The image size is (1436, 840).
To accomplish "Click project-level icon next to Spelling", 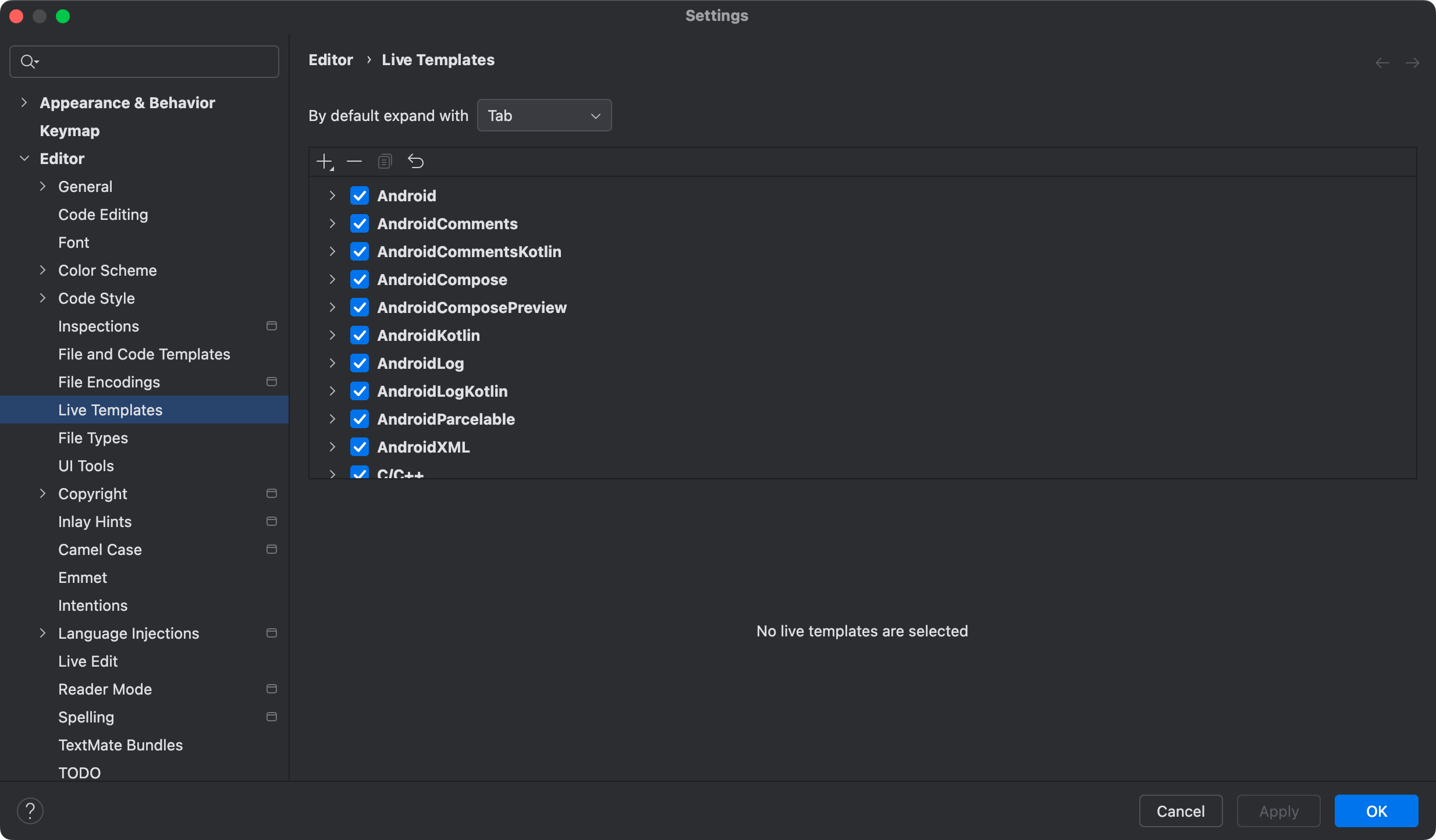I will 271,717.
